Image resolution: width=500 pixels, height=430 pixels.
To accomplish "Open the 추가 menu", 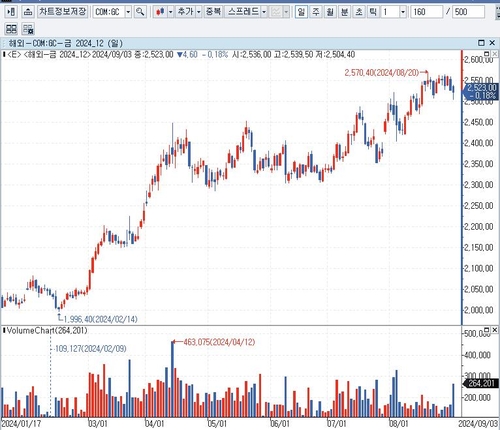I will pos(186,12).
